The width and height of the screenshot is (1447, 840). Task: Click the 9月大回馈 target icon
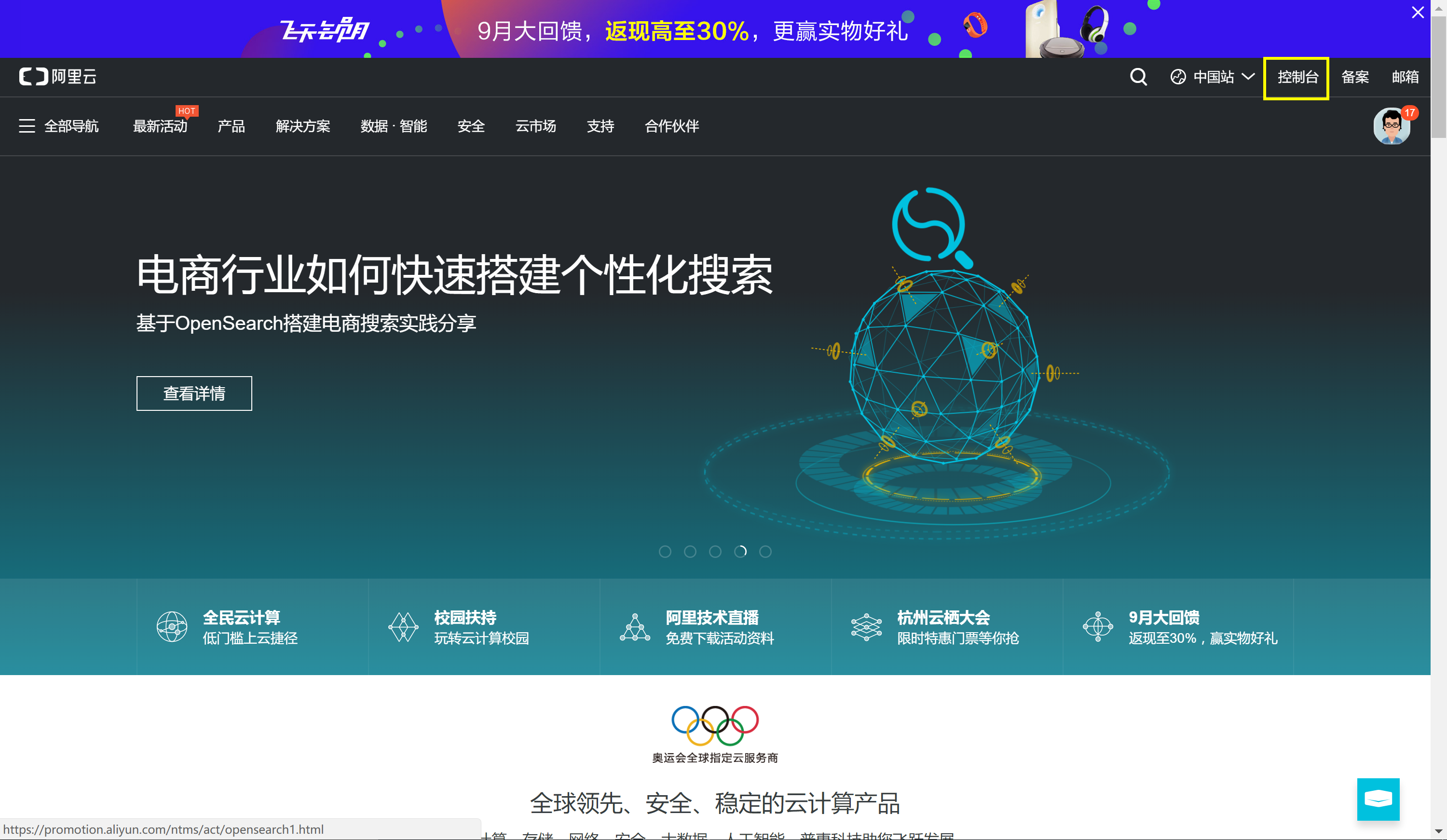[x=1097, y=627]
